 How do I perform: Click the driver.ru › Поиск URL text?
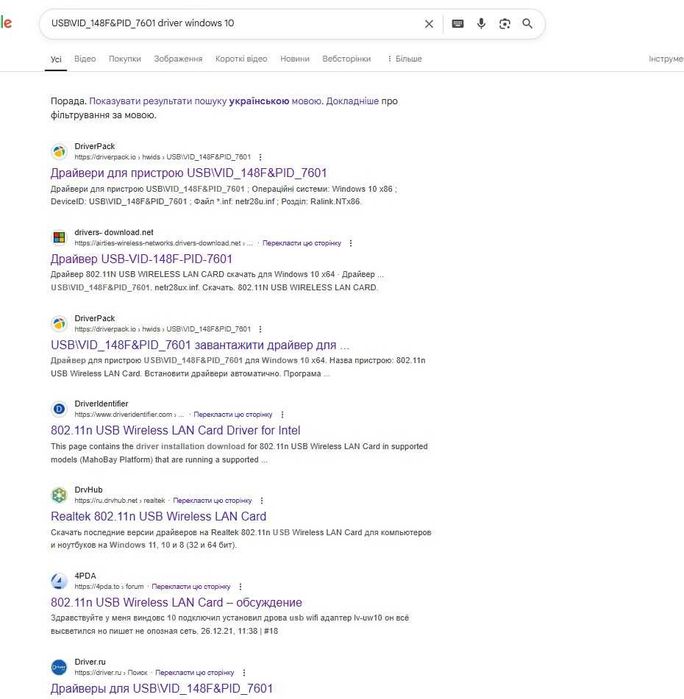[x=111, y=673]
